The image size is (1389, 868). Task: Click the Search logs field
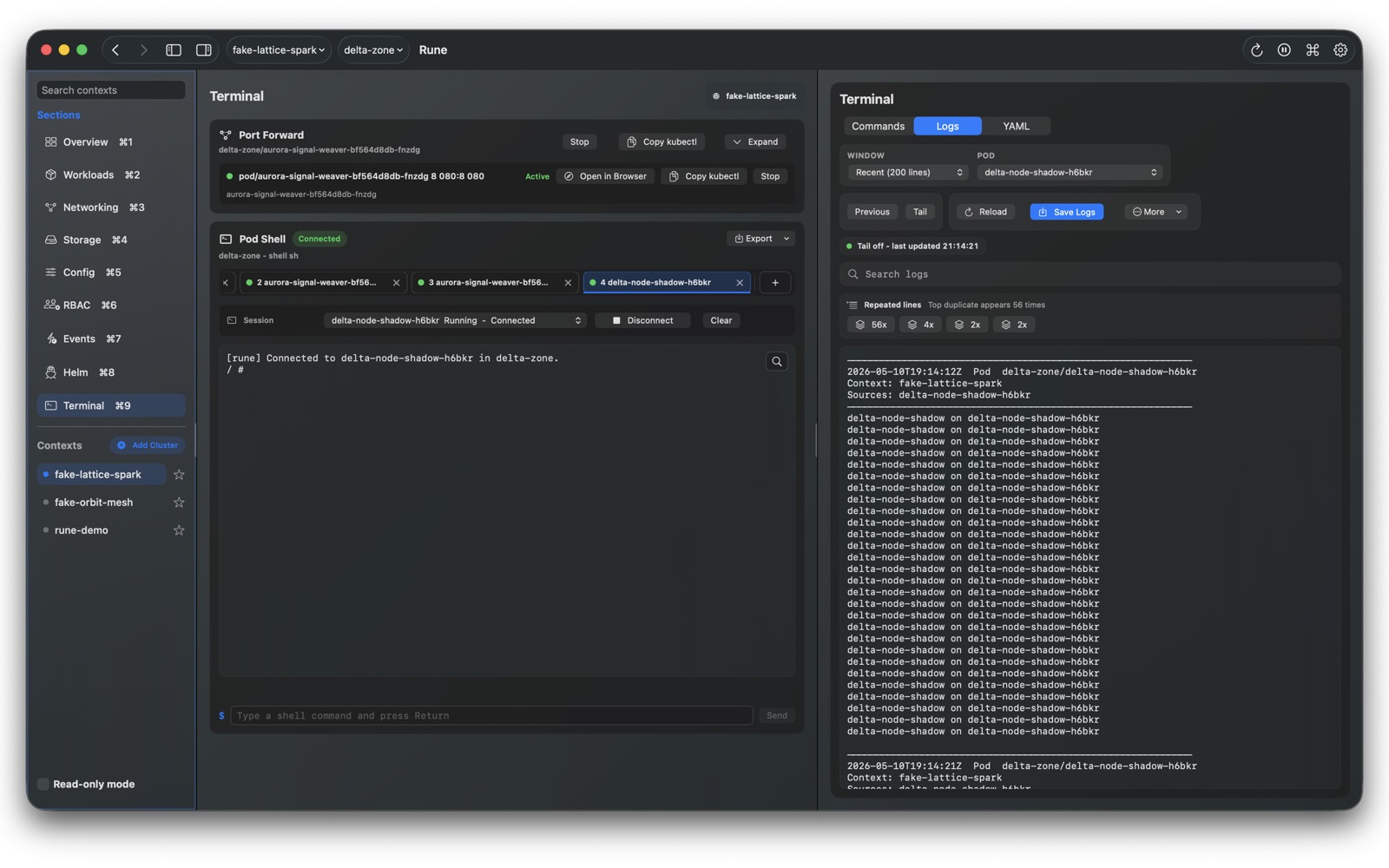pyautogui.click(x=1090, y=275)
